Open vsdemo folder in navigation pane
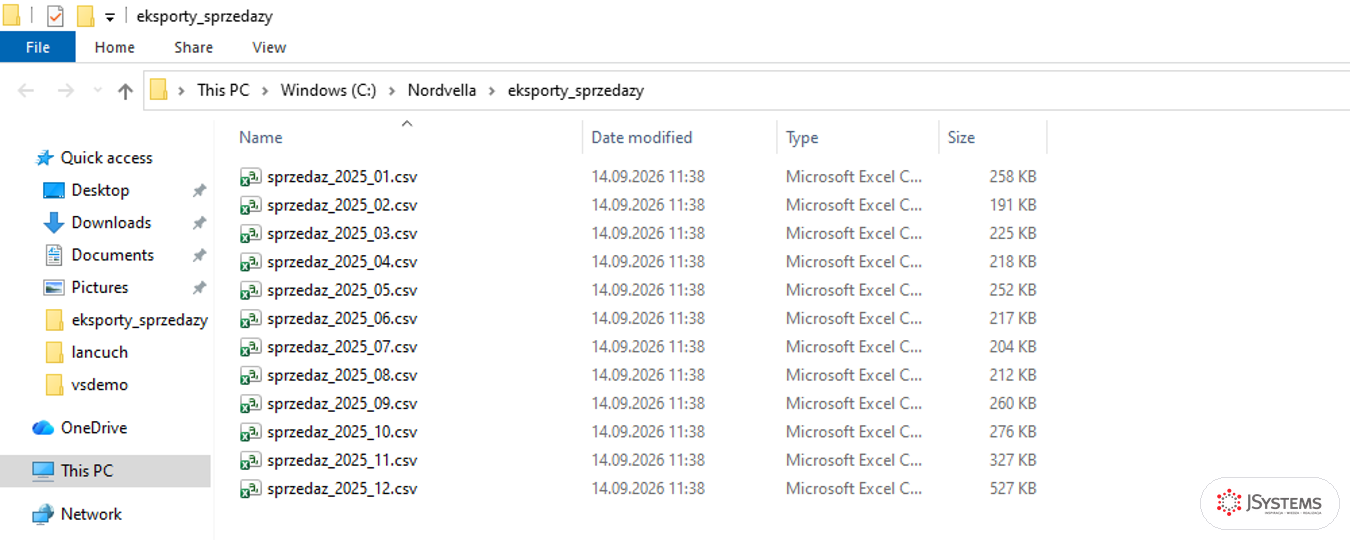Image resolution: width=1350 pixels, height=540 pixels. pyautogui.click(x=99, y=384)
